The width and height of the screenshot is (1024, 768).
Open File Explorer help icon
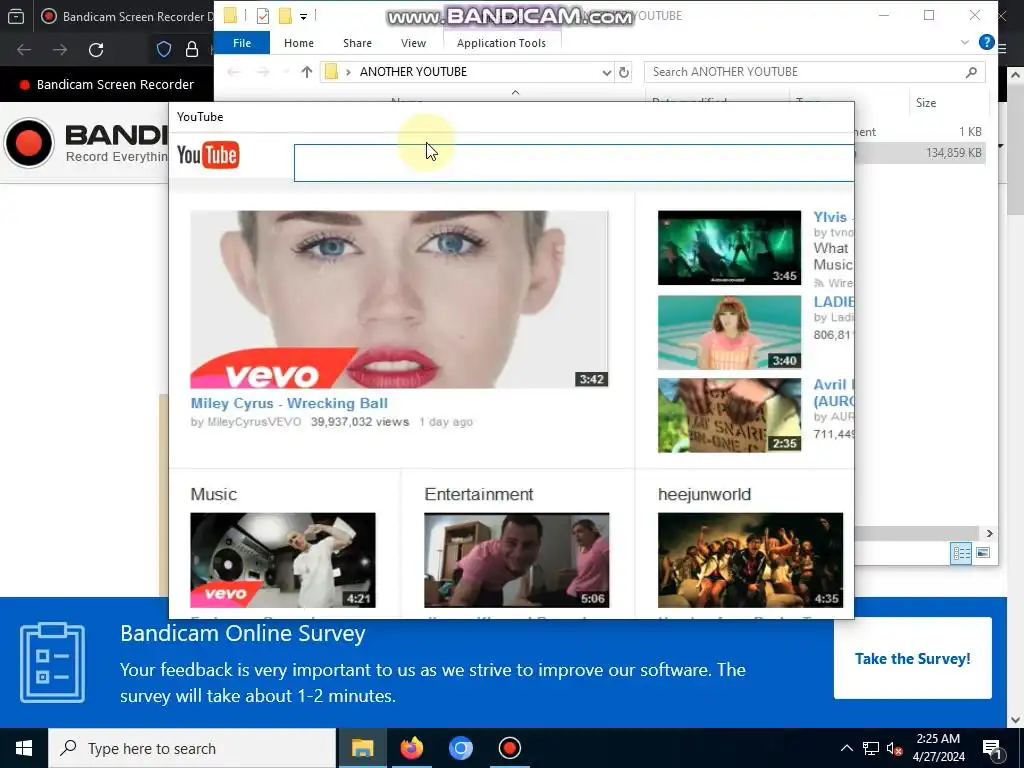point(986,42)
